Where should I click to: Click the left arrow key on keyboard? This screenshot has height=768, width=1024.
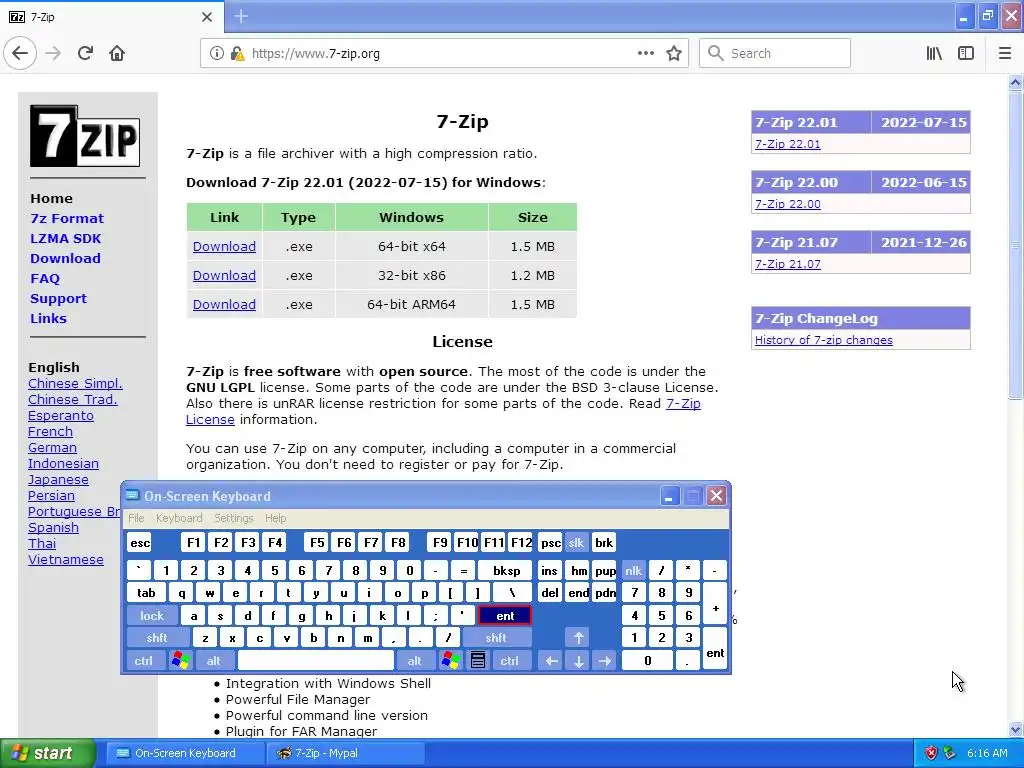[551, 660]
